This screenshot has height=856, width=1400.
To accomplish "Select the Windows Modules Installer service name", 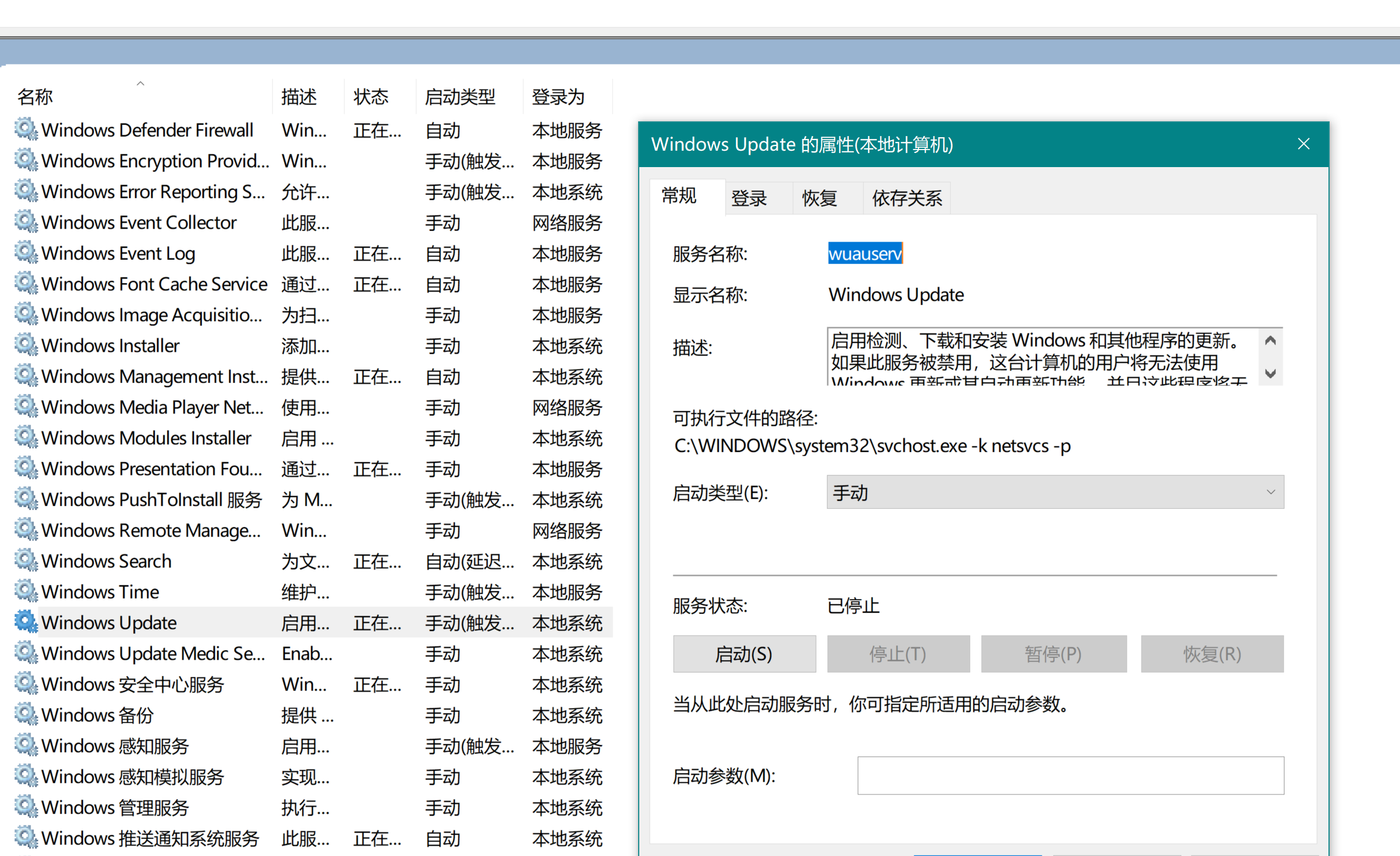I will pos(147,438).
